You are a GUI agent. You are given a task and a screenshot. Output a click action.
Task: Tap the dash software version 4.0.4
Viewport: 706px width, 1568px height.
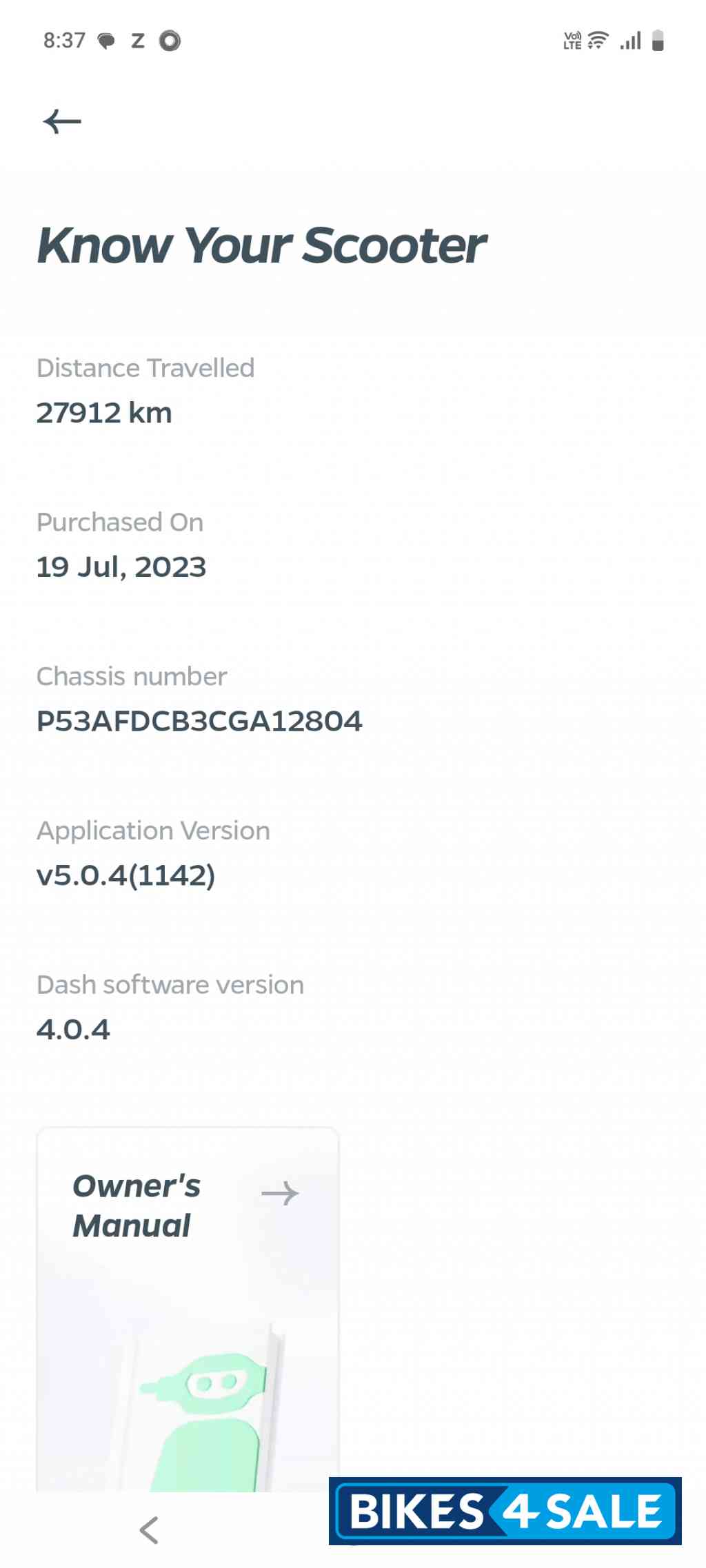[73, 1030]
